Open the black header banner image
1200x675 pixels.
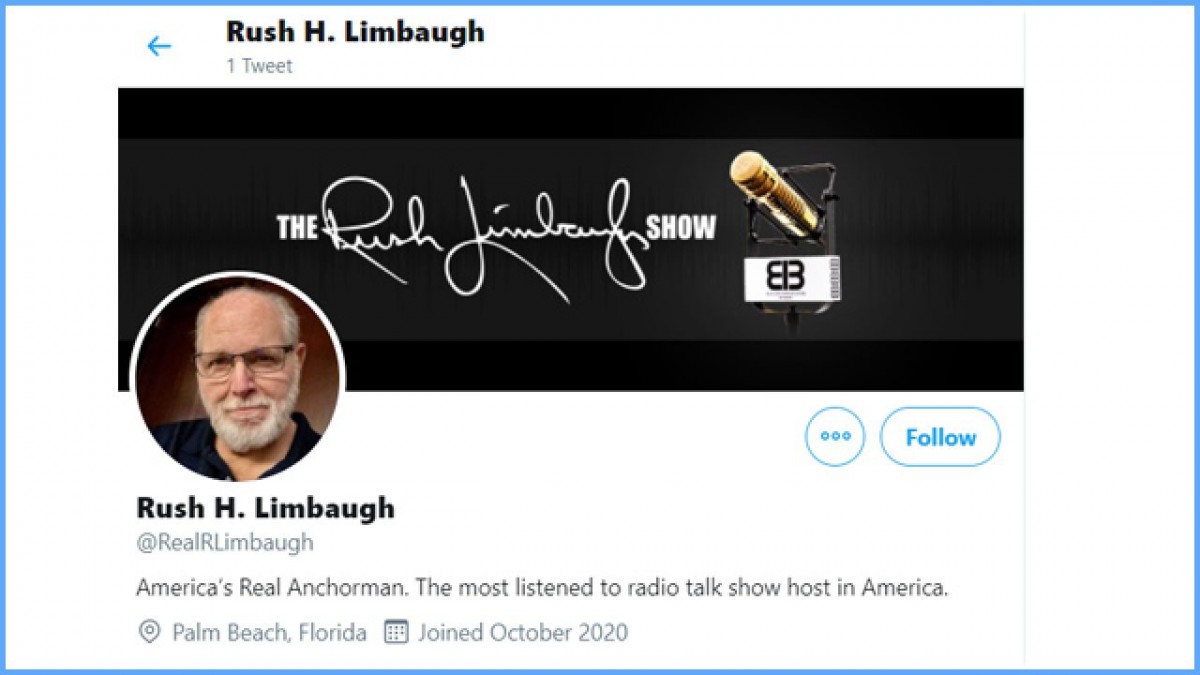tap(571, 239)
